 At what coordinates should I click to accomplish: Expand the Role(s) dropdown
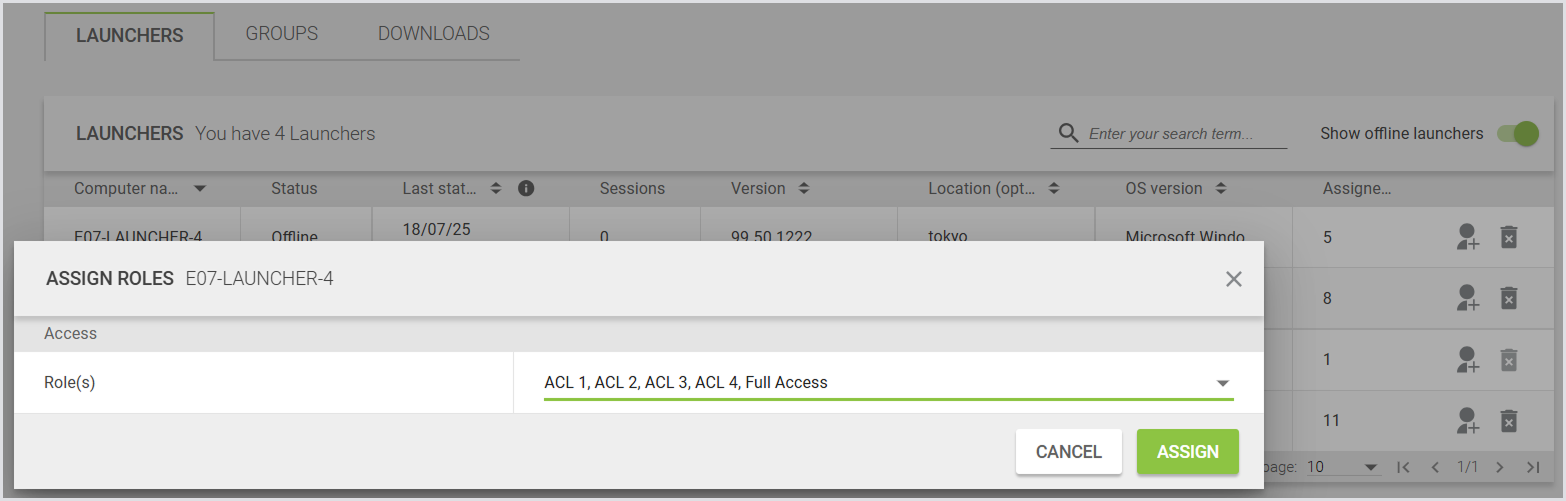point(1221,383)
